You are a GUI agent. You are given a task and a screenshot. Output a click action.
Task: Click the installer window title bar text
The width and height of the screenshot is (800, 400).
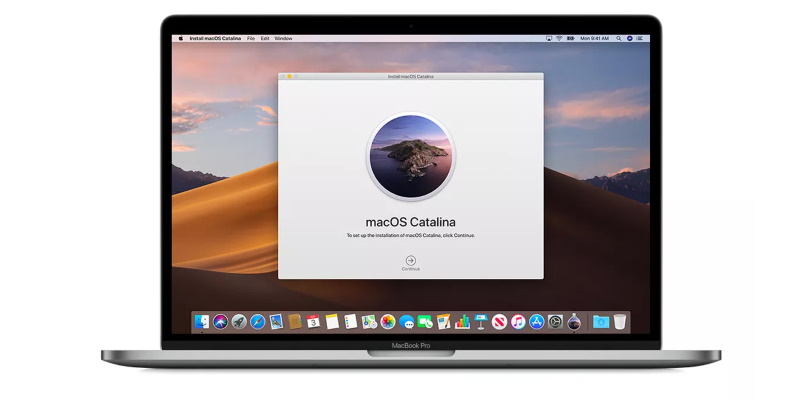pyautogui.click(x=411, y=76)
